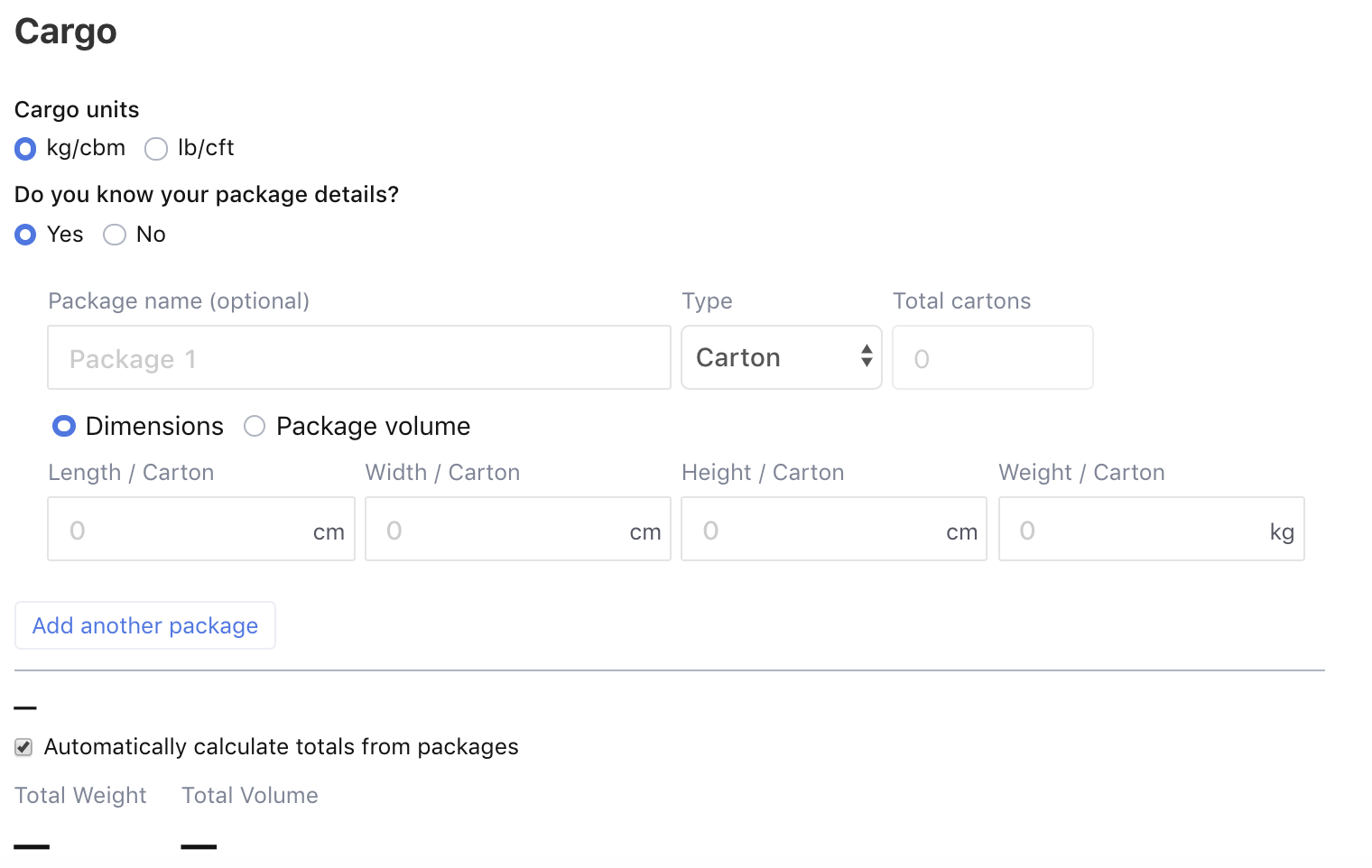
Task: Click the Automatically calculate totals label text
Action: pos(281,747)
